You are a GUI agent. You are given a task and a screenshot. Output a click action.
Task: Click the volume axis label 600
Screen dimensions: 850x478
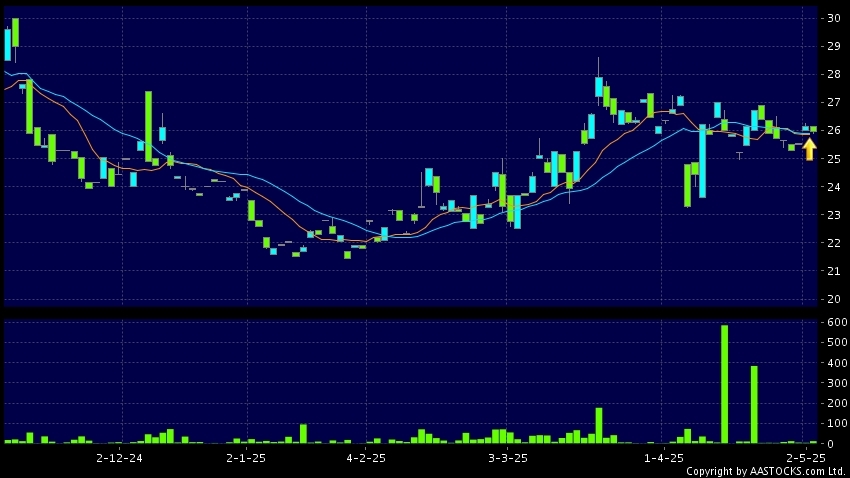tap(838, 322)
